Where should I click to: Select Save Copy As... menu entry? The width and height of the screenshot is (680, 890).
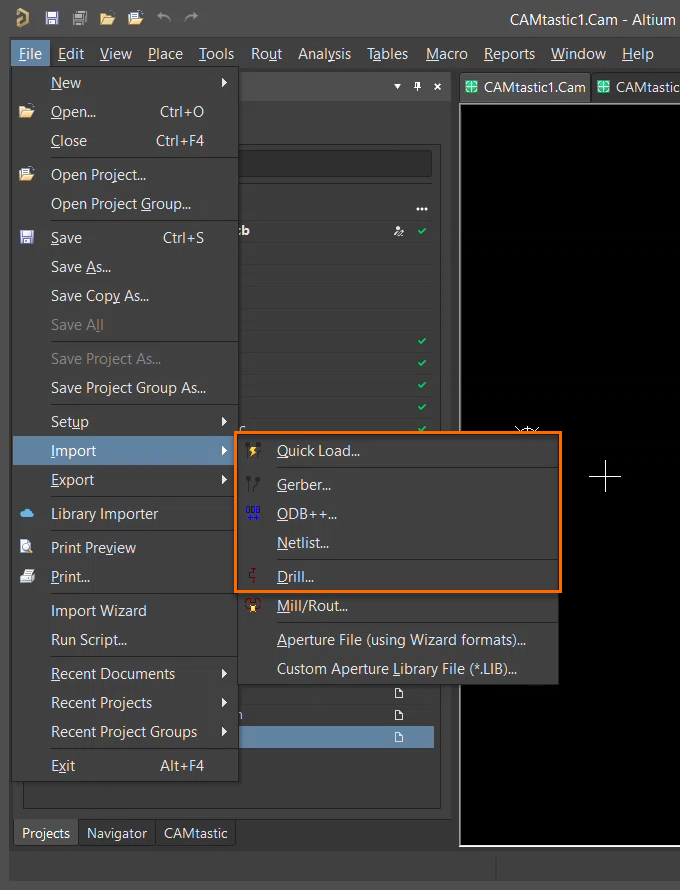pos(125,296)
